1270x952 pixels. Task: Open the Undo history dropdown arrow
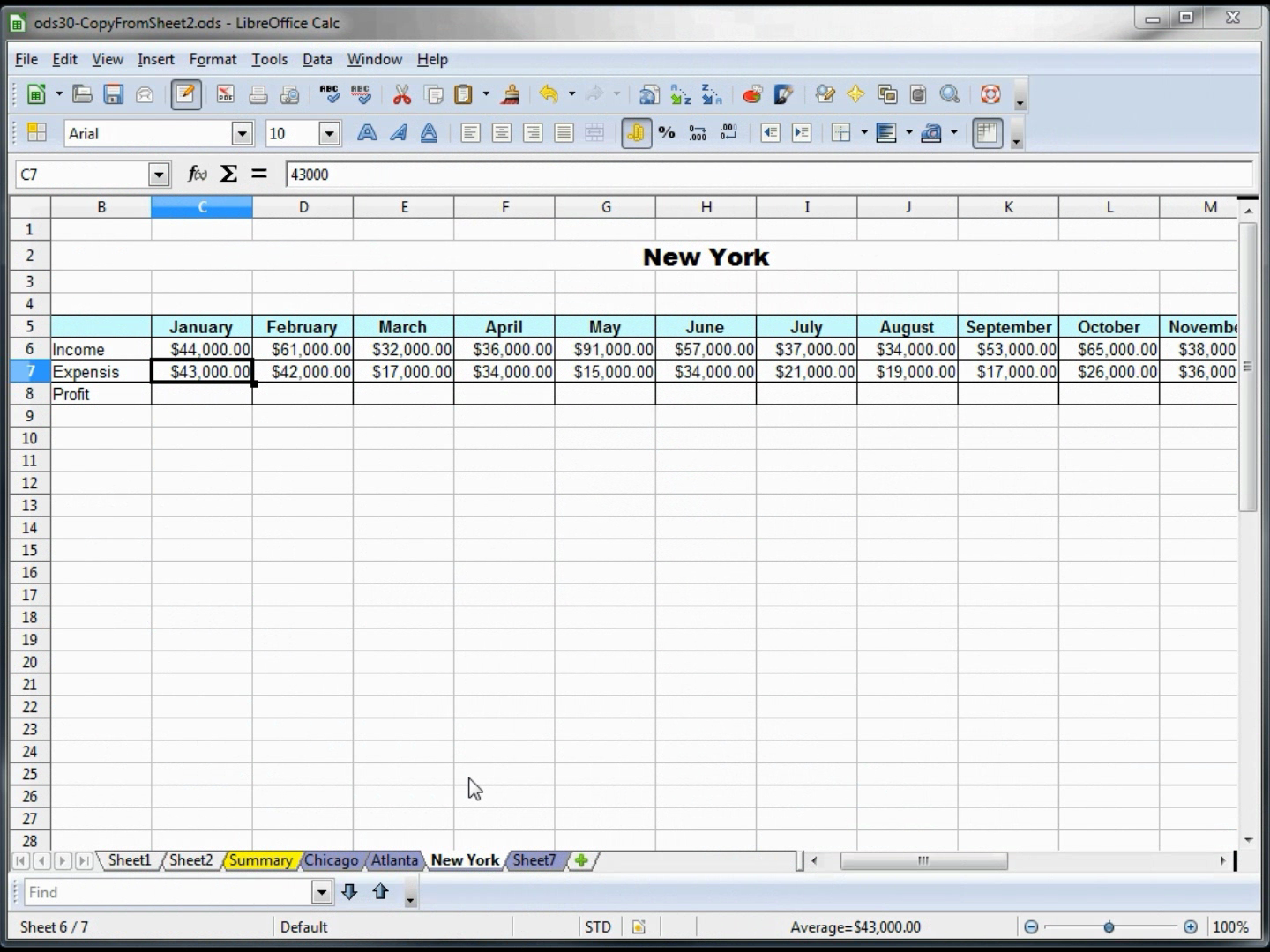[x=571, y=94]
